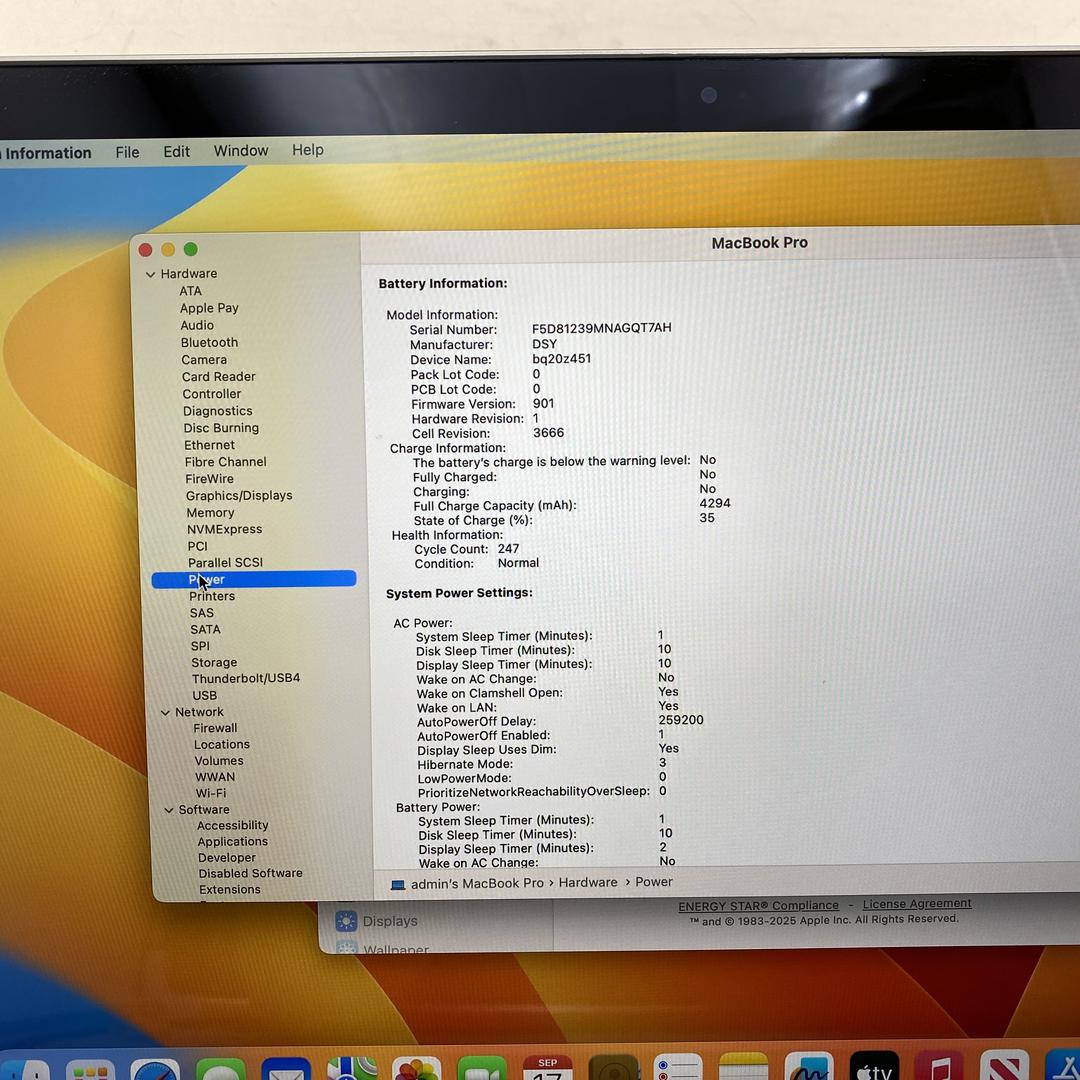Click Hardware in the bottom path bar
This screenshot has width=1080, height=1080.
click(588, 882)
